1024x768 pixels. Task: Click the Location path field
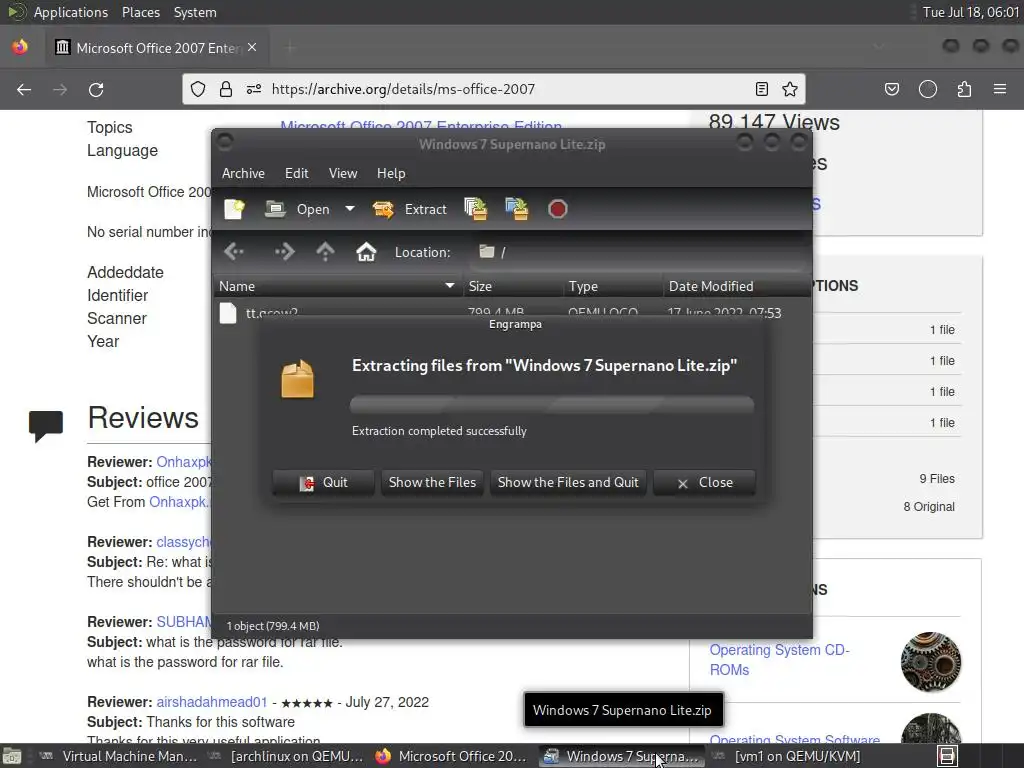pyautogui.click(x=639, y=252)
